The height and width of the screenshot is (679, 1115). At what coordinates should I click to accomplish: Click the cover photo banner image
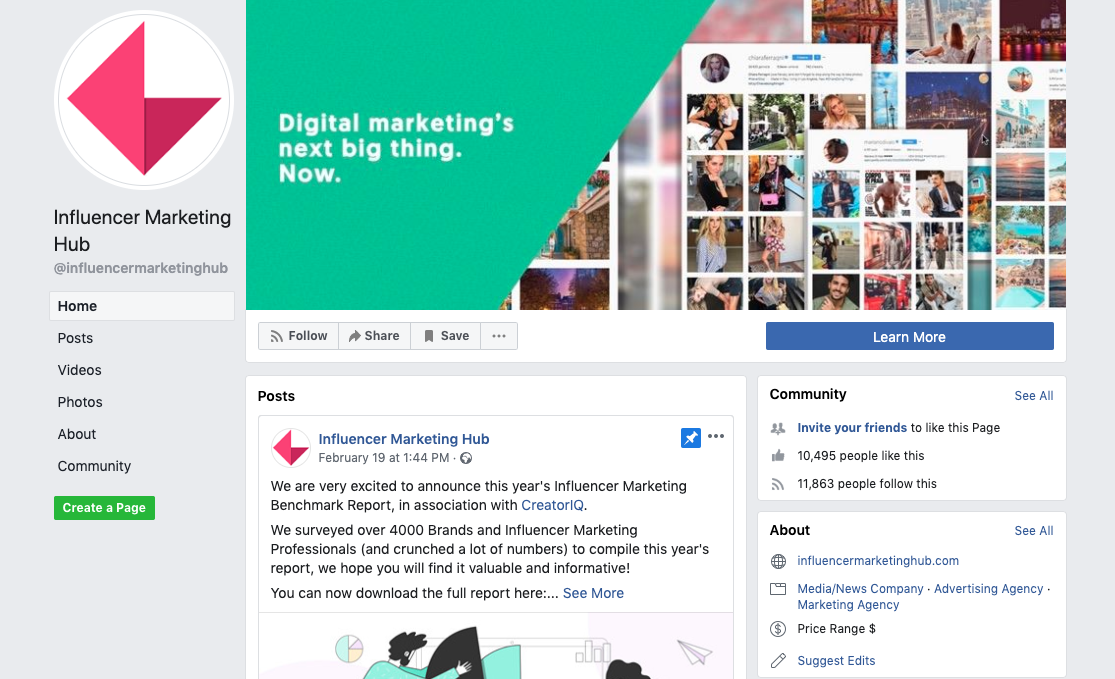656,154
